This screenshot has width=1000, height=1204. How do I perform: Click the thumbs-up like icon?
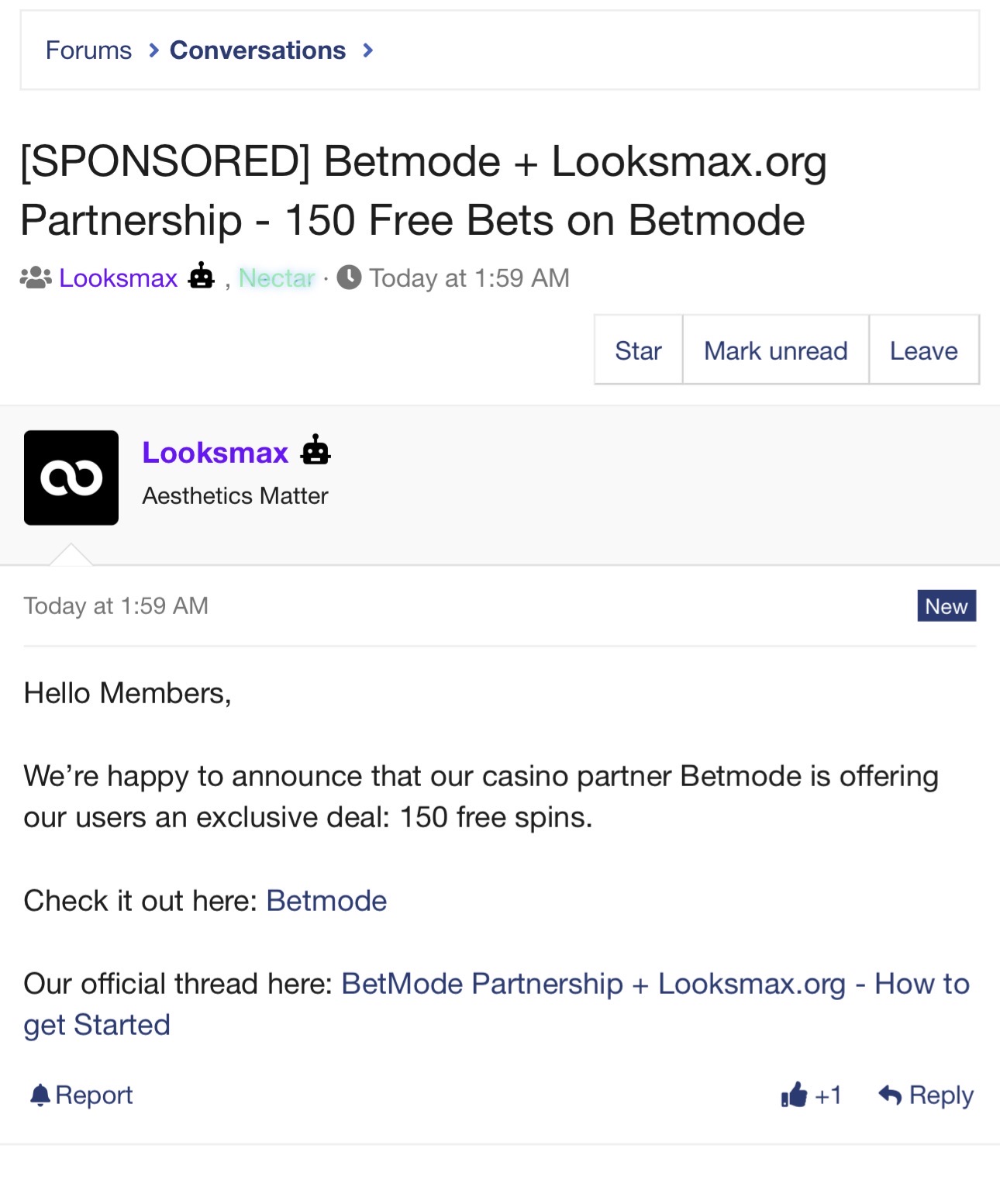[x=794, y=1095]
